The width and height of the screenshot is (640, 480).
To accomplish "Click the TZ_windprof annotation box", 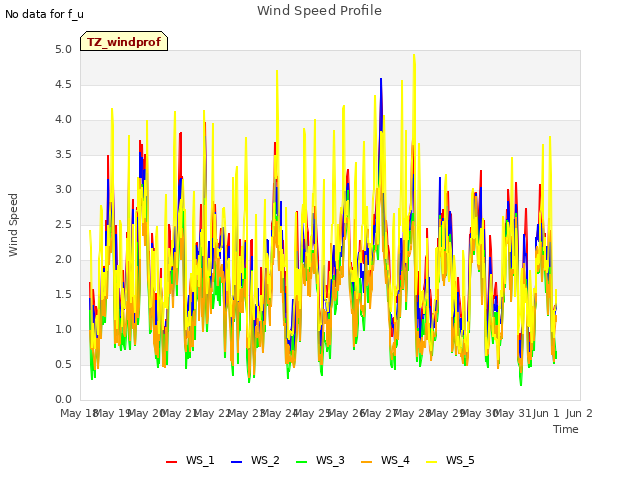I will point(124,41).
